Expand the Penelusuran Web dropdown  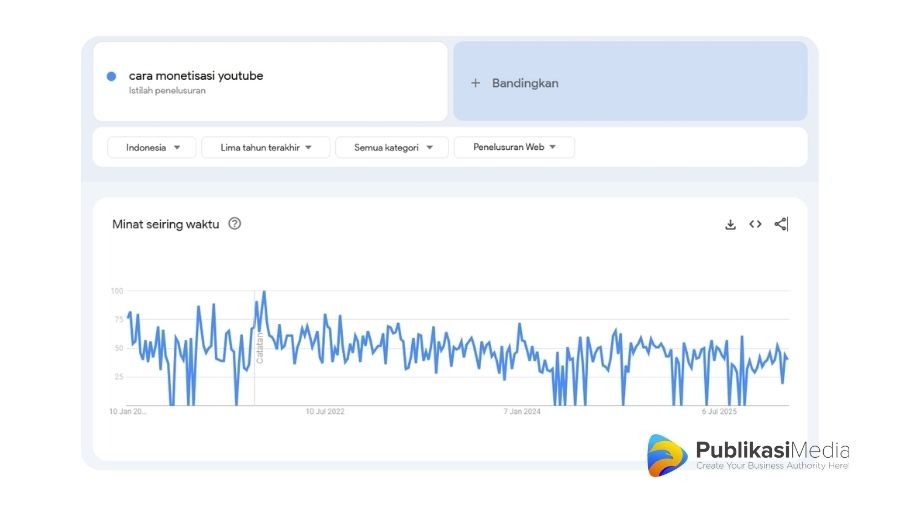coord(514,148)
